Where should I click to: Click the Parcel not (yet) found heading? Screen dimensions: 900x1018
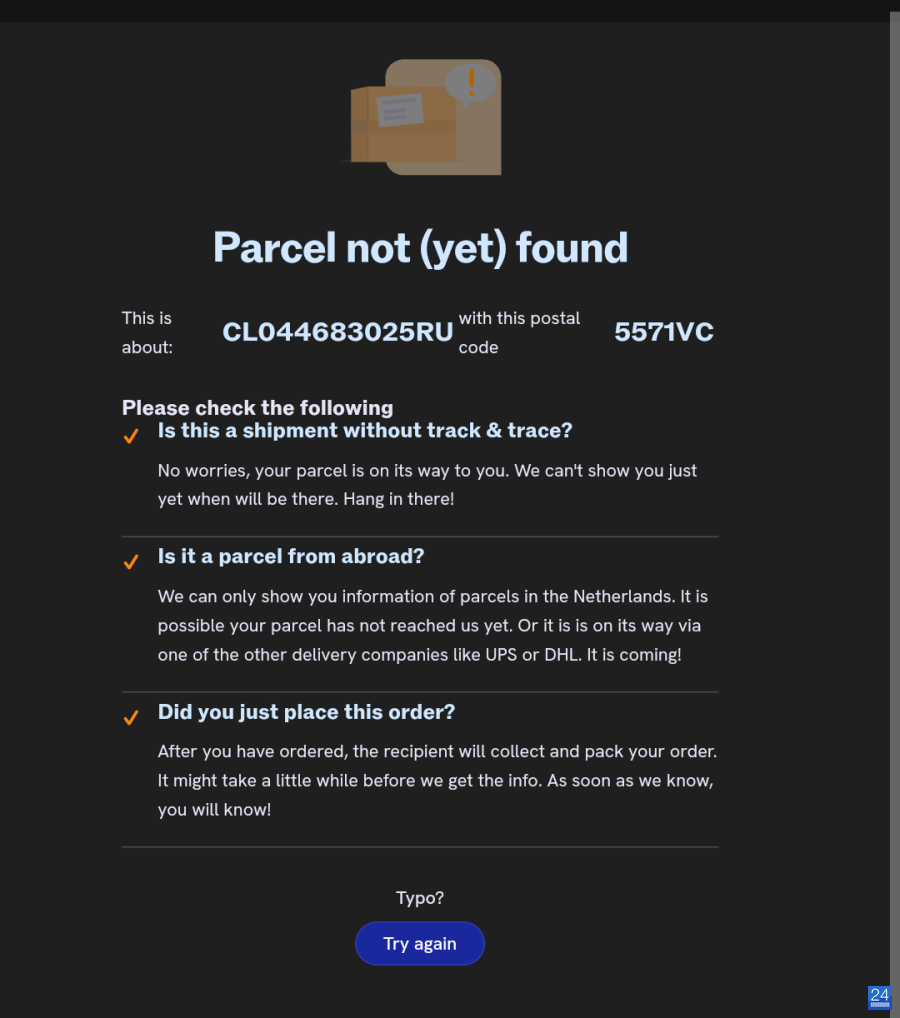pos(420,247)
